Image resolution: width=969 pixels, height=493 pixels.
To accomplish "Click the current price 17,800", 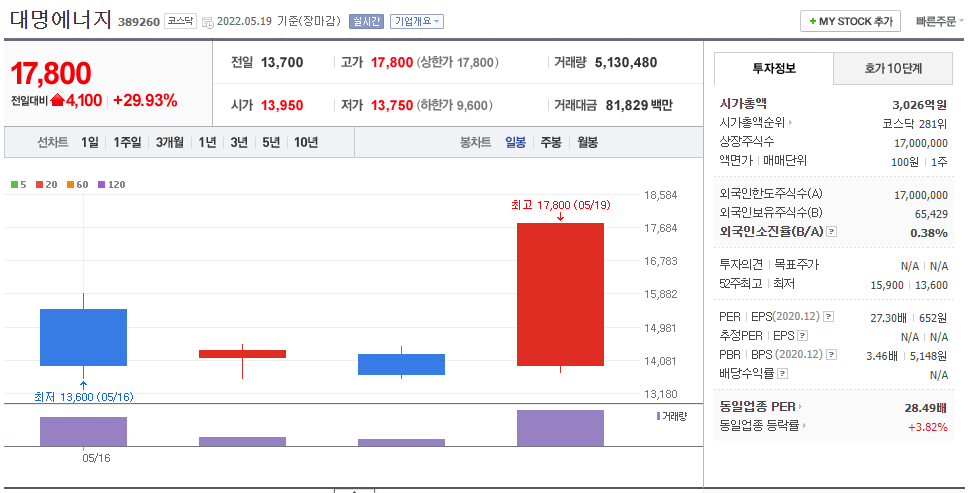I will 51,73.
